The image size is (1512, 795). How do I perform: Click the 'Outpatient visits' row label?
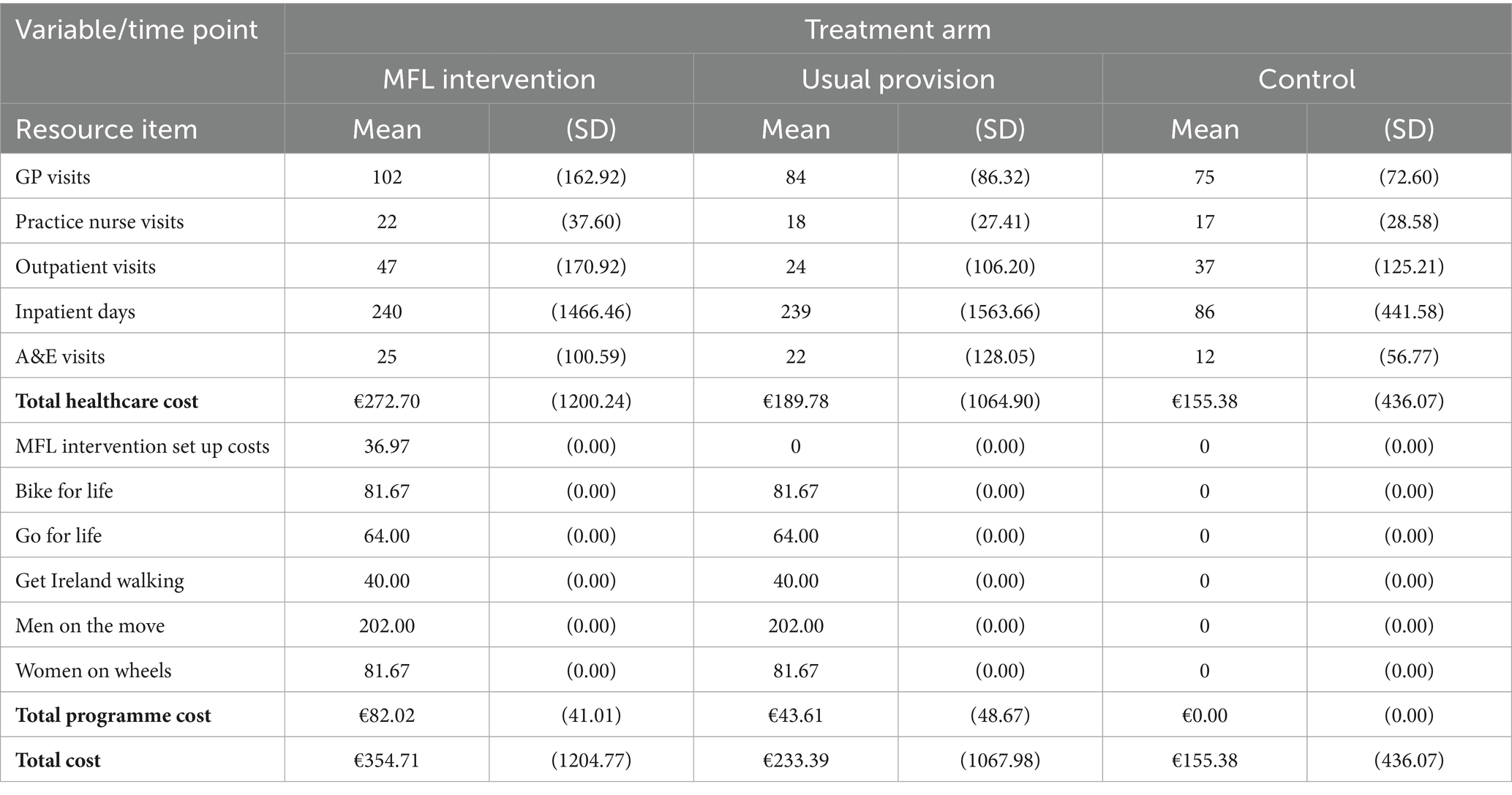[x=86, y=266]
